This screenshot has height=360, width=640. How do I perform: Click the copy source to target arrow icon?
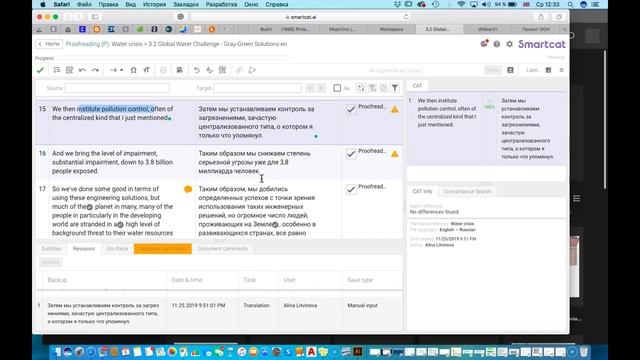pyautogui.click(x=113, y=70)
